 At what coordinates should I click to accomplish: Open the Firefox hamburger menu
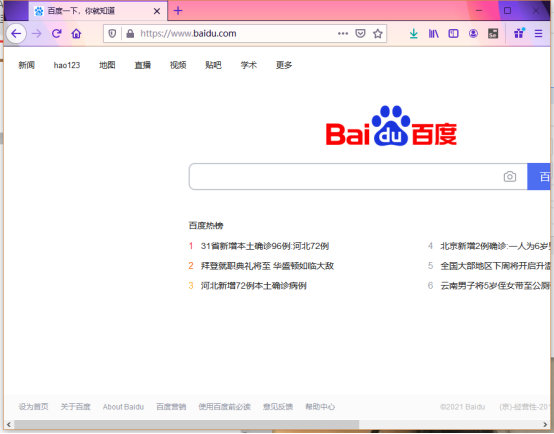538,34
